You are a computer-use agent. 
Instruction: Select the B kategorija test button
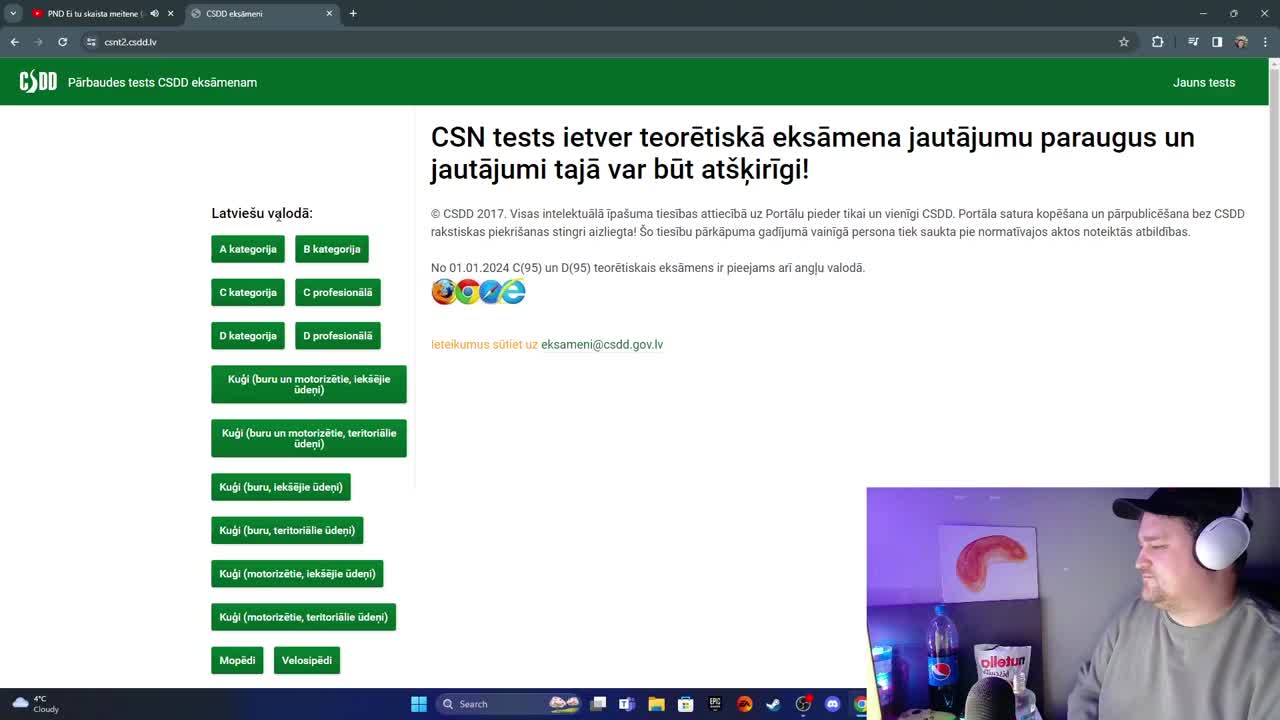pyautogui.click(x=331, y=248)
